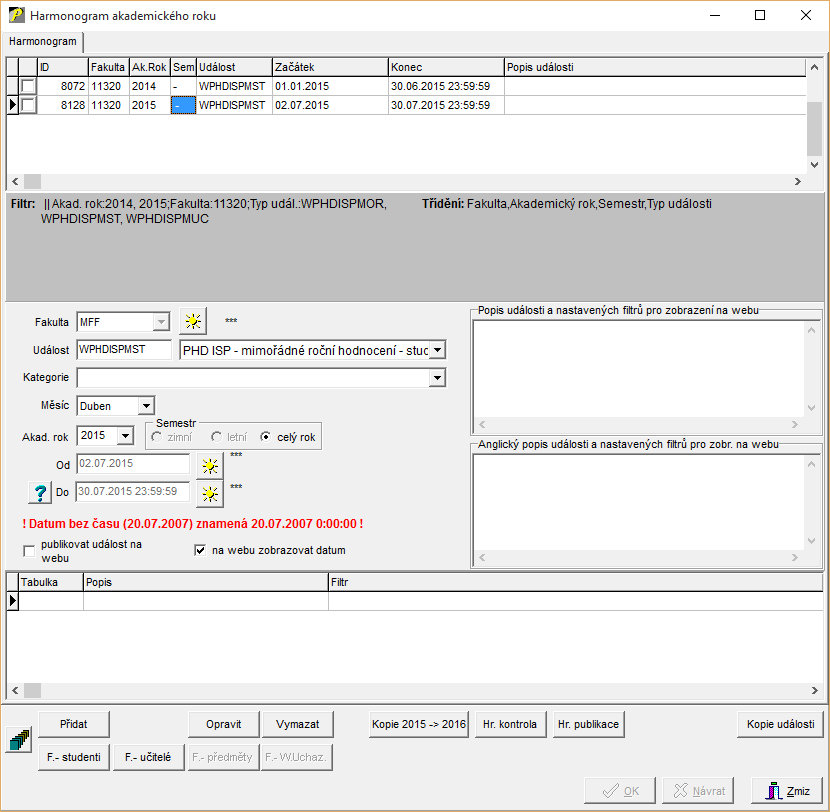Viewport: 830px width, 812px height.
Task: Click Kopie 2015 -> 2016 button
Action: tap(418, 724)
